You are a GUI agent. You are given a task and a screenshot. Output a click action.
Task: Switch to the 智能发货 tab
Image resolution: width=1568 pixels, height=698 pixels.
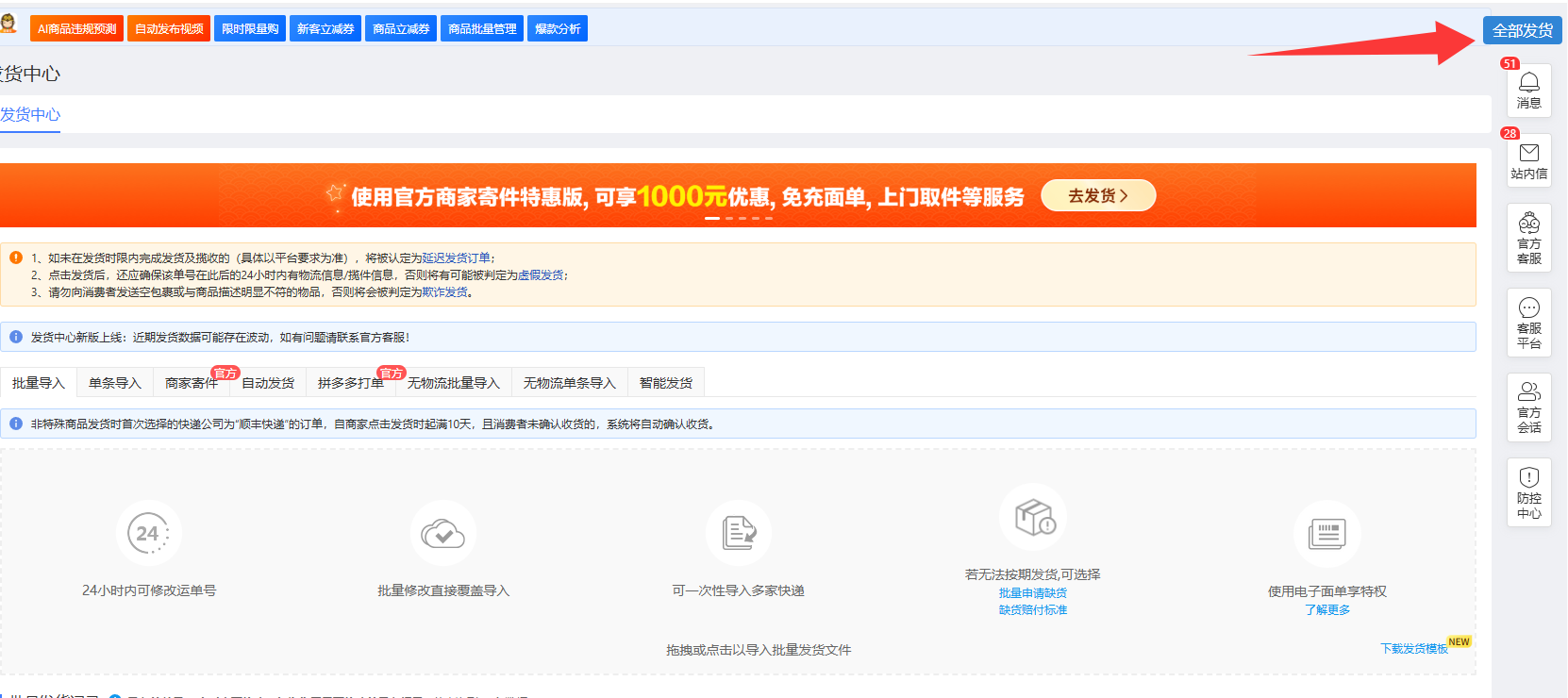(666, 383)
